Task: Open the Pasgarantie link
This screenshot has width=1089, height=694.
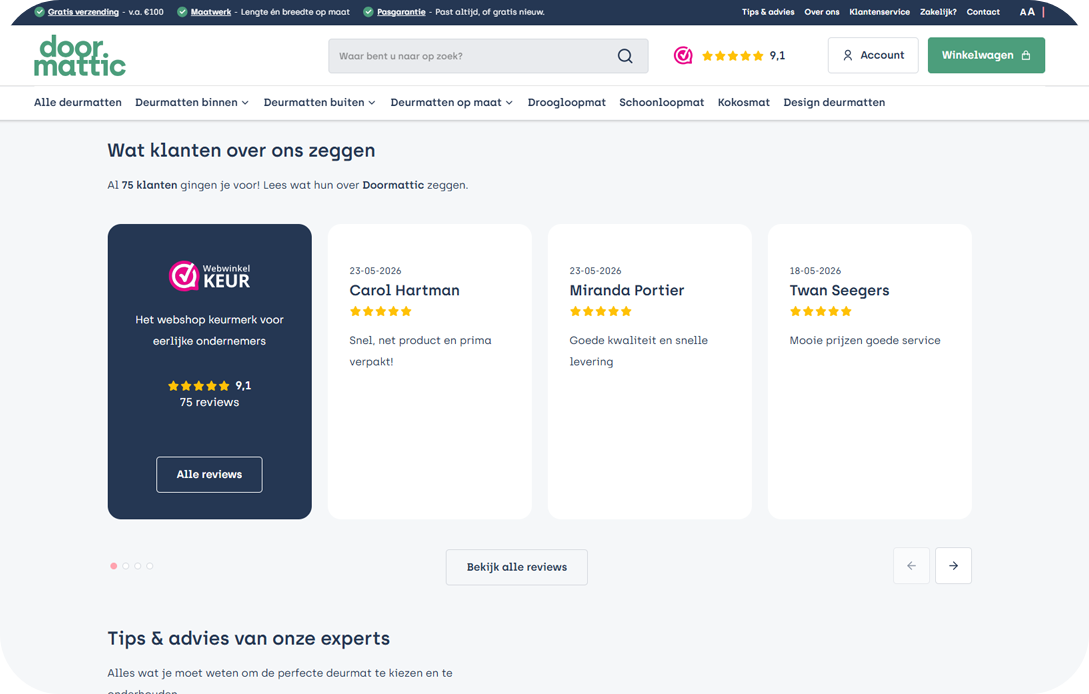Action: [401, 12]
